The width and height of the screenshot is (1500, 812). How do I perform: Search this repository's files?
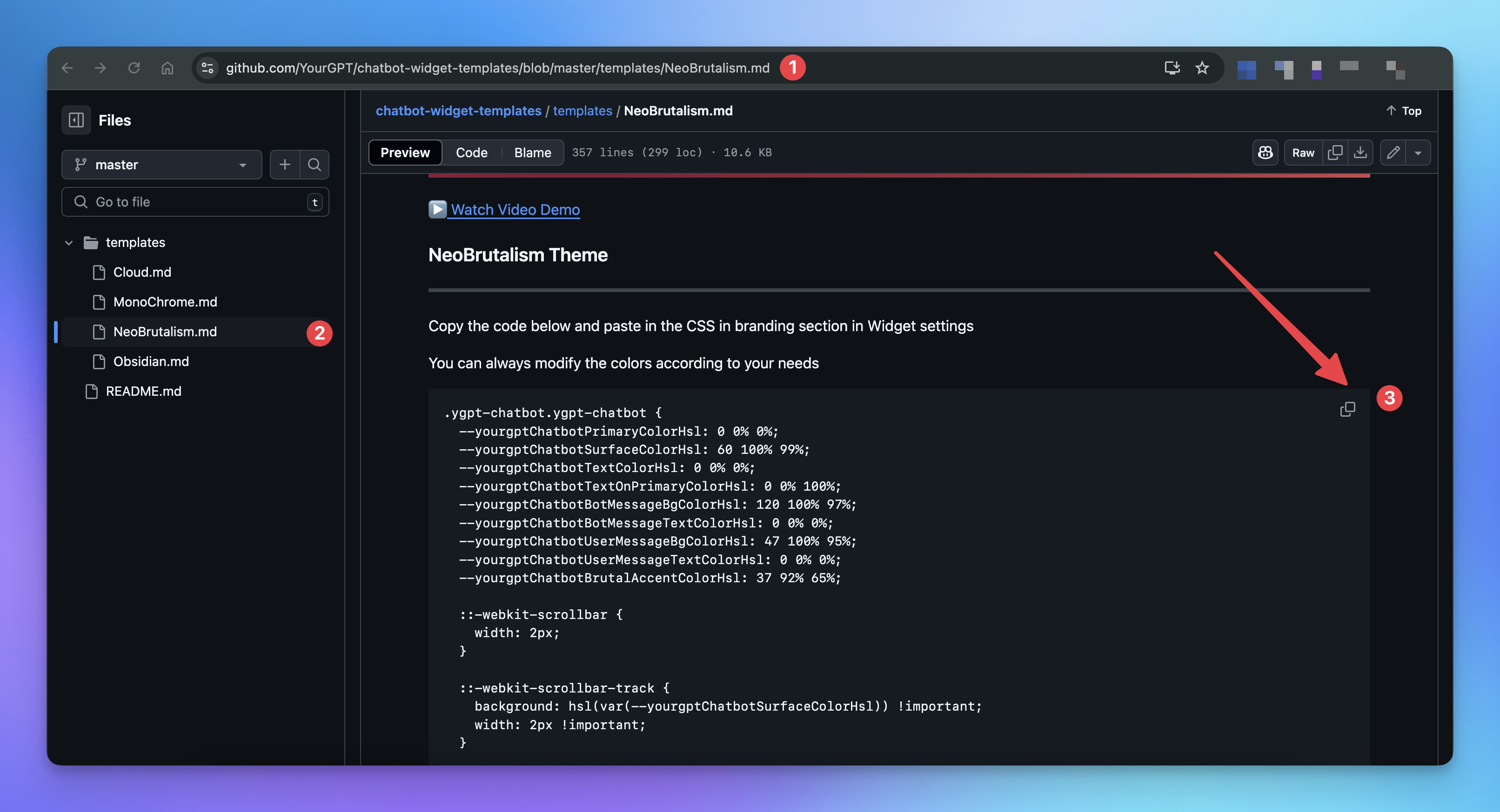315,165
